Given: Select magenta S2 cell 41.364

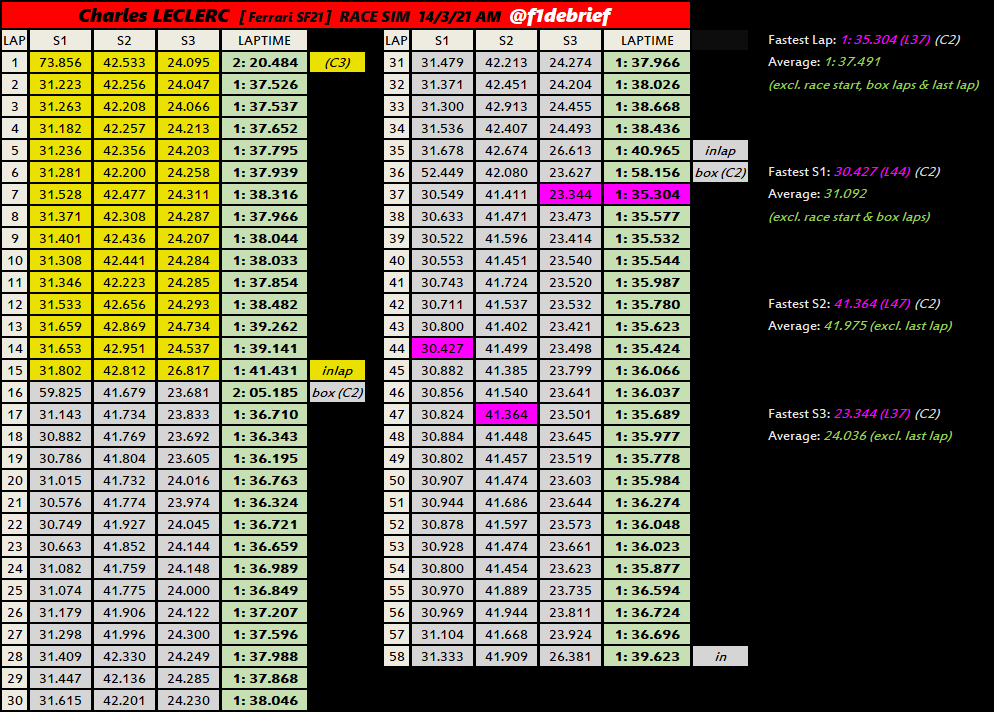Looking at the screenshot, I should tap(506, 414).
